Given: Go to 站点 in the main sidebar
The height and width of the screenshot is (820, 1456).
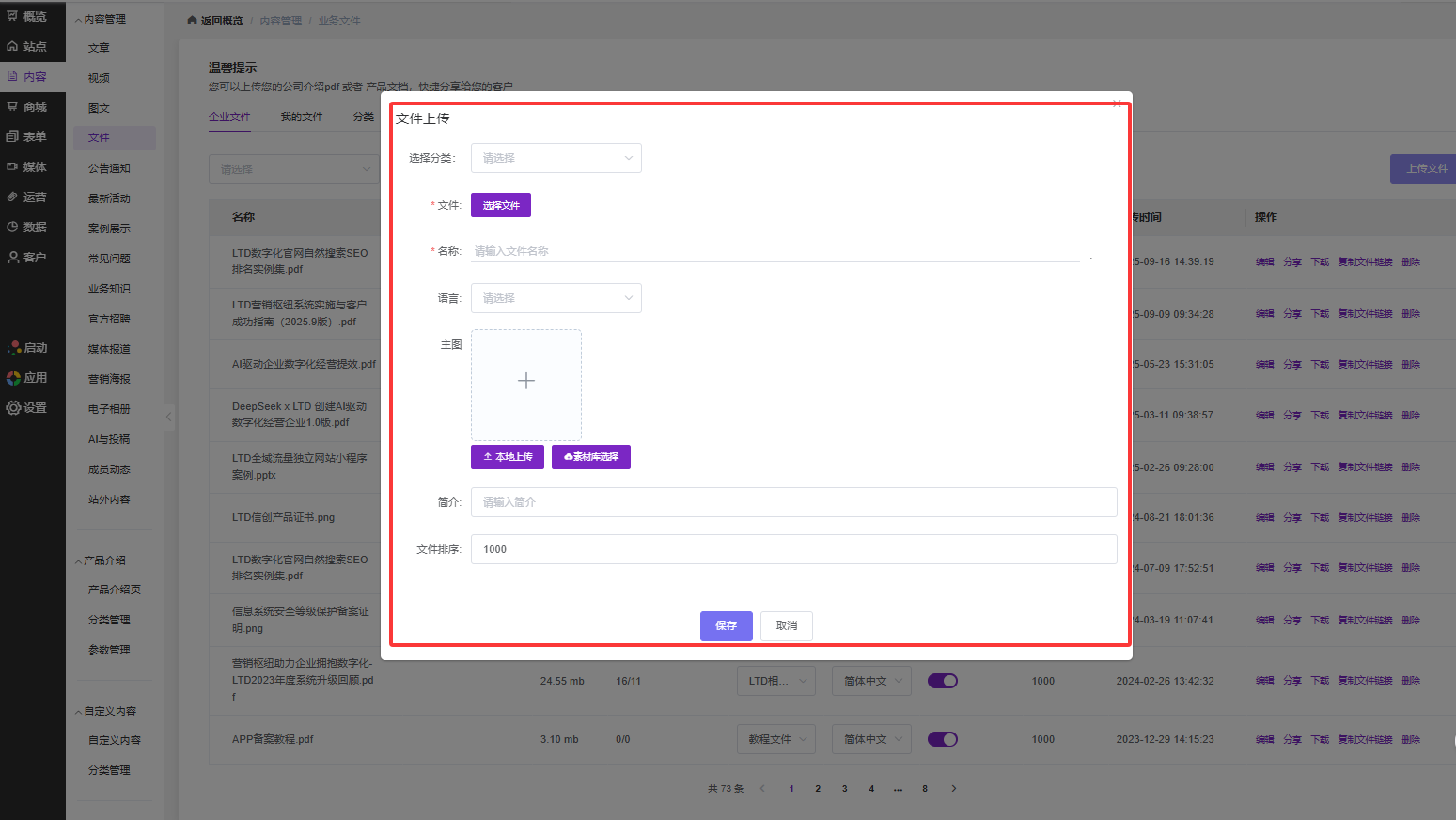Looking at the screenshot, I should (27, 46).
